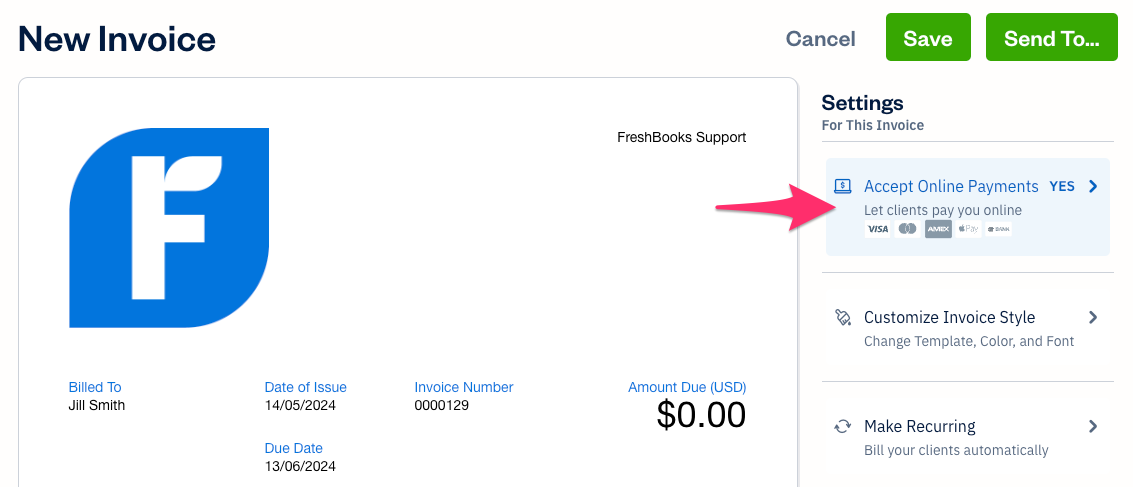Screen dimensions: 1133x487
Task: Click the Send To... button
Action: click(x=1051, y=38)
